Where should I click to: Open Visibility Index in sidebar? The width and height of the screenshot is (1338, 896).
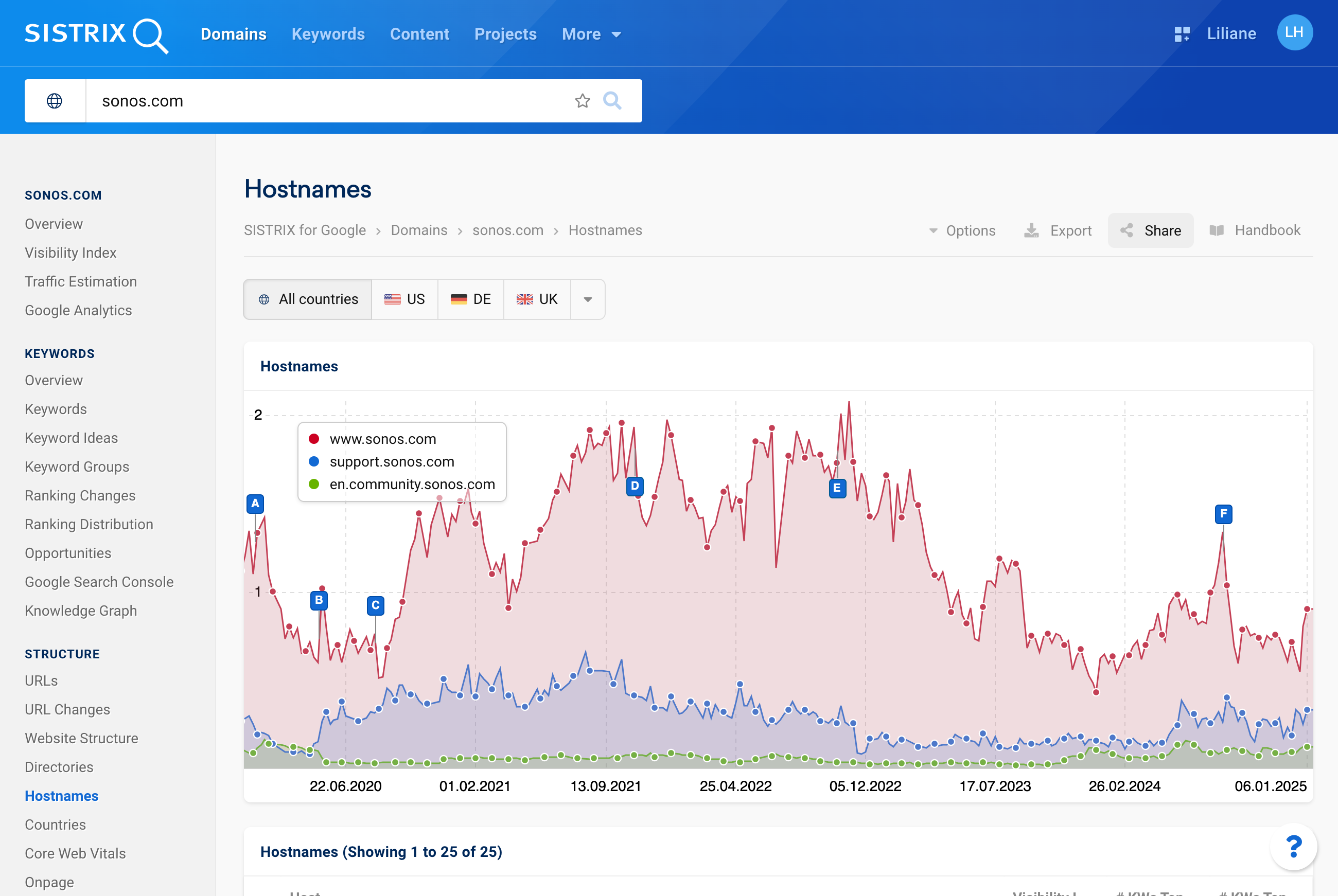pos(71,253)
